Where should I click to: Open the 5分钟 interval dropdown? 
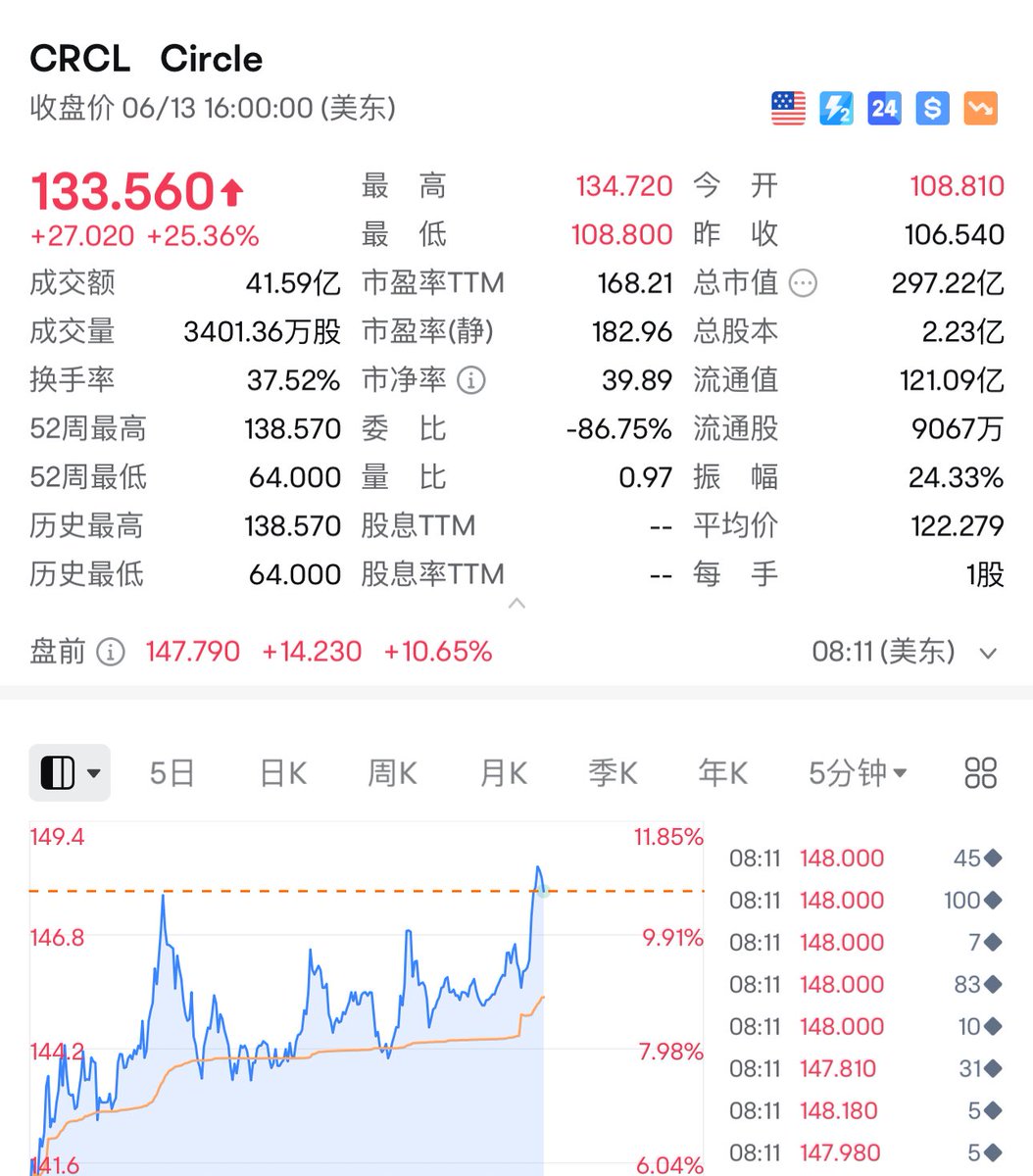(x=858, y=773)
